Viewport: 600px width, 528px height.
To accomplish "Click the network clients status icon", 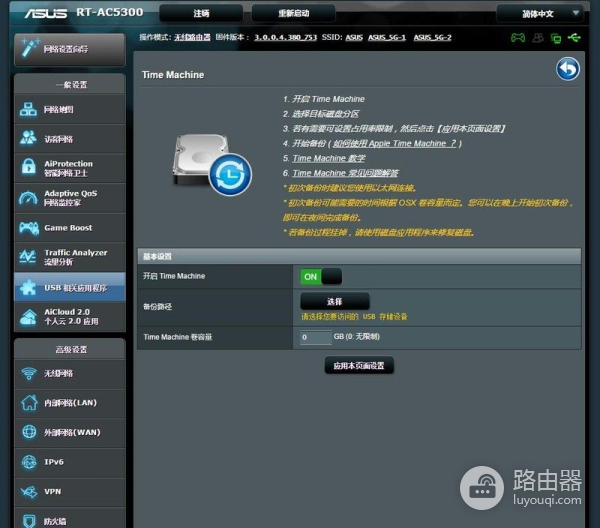I will (556, 38).
